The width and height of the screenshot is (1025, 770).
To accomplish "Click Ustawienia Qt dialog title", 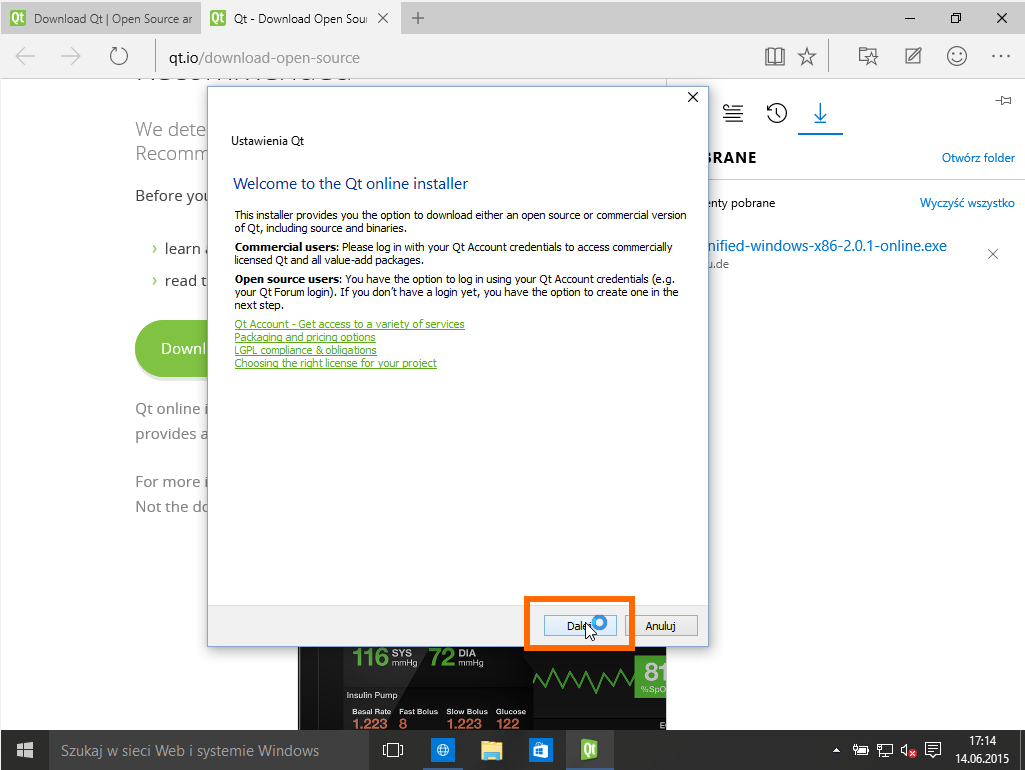I will pyautogui.click(x=267, y=141).
